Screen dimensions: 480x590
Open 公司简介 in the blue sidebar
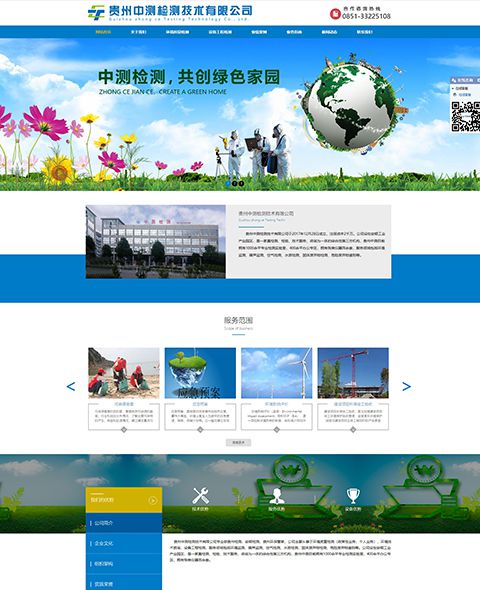[124, 523]
